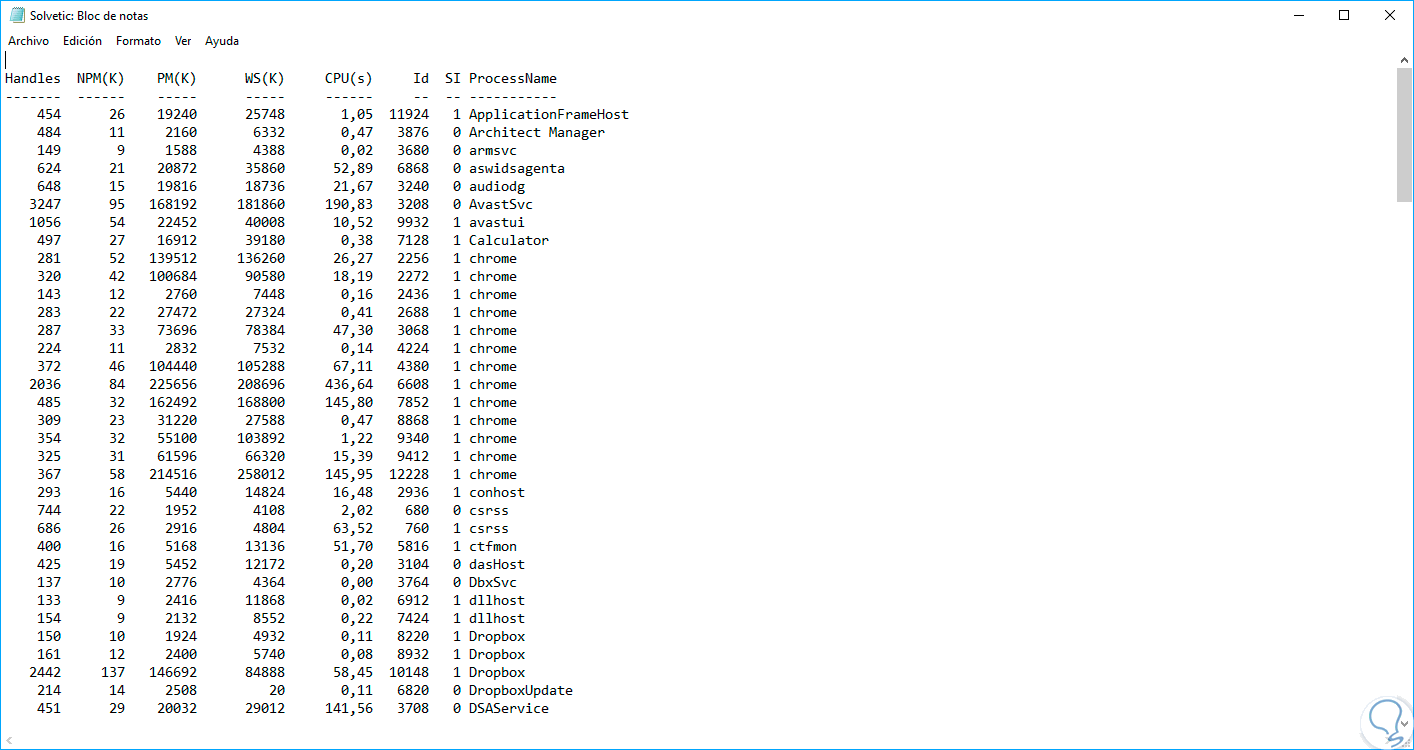Click the Notepad icon in the title bar
Image resolution: width=1414 pixels, height=750 pixels.
16,15
